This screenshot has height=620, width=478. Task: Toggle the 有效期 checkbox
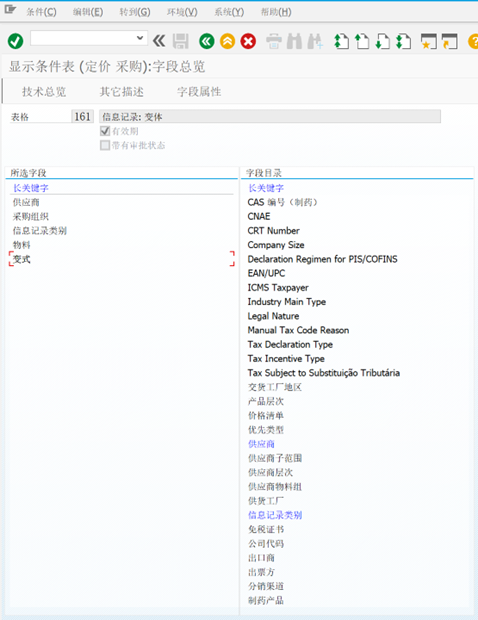click(105, 131)
